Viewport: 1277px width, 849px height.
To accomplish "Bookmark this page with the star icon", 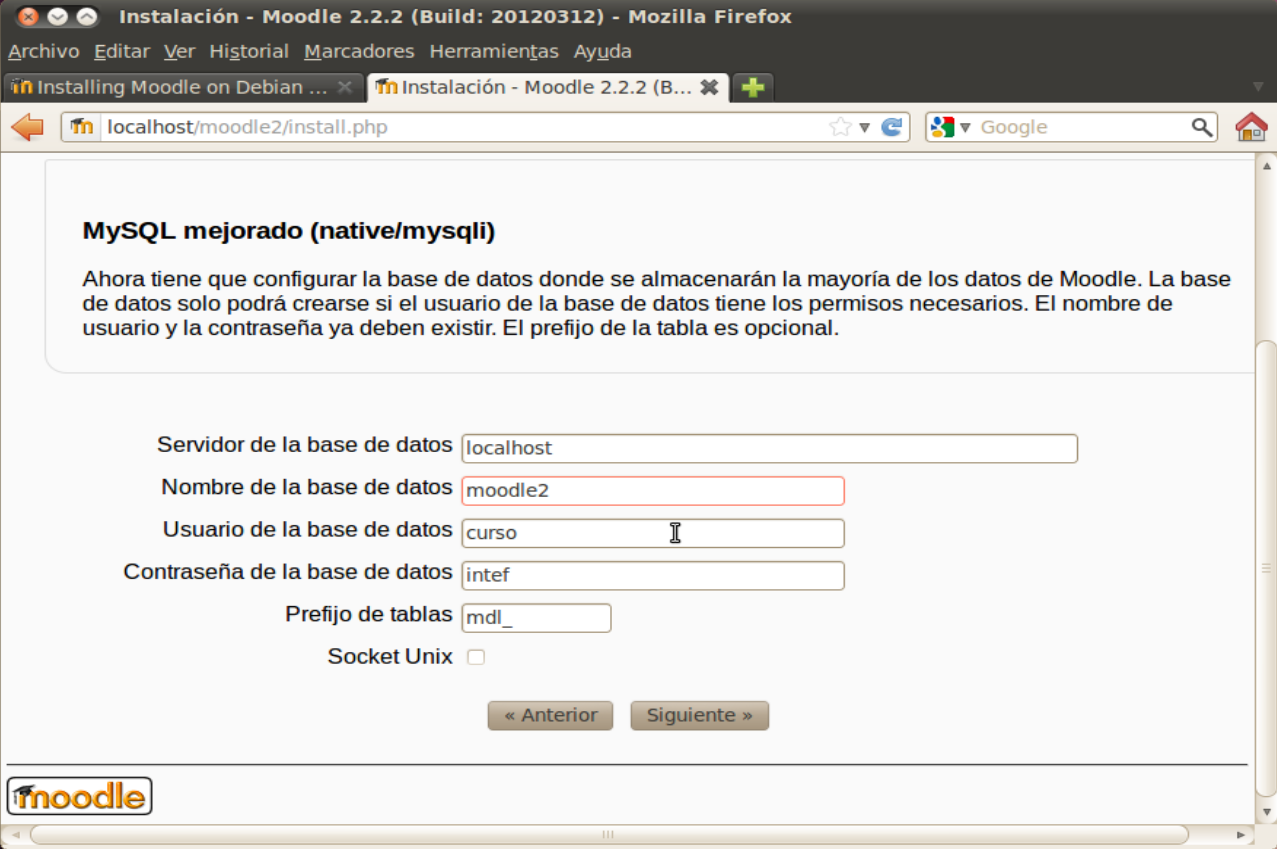I will point(840,127).
